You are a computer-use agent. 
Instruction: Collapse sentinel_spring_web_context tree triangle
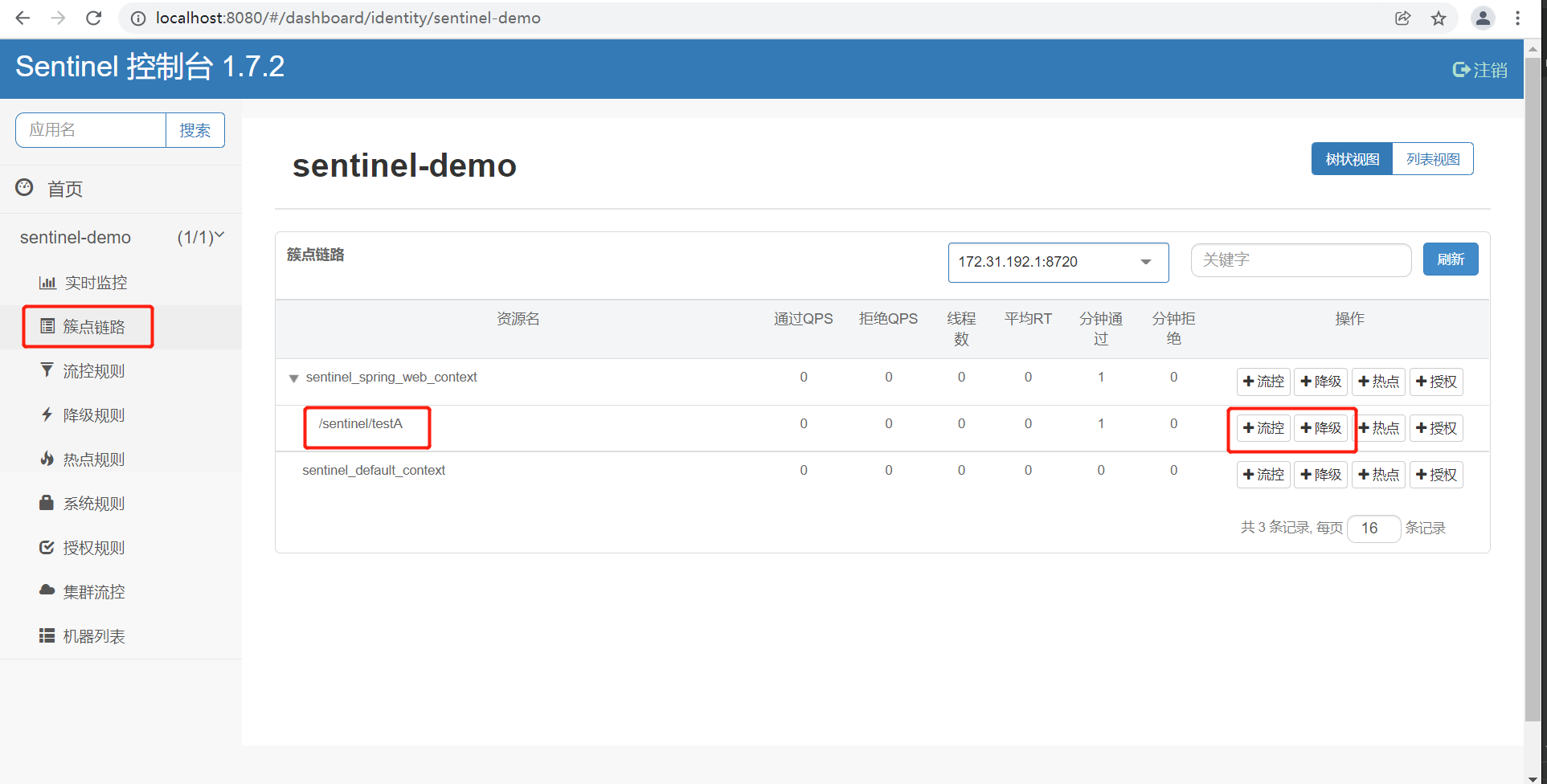coord(293,378)
